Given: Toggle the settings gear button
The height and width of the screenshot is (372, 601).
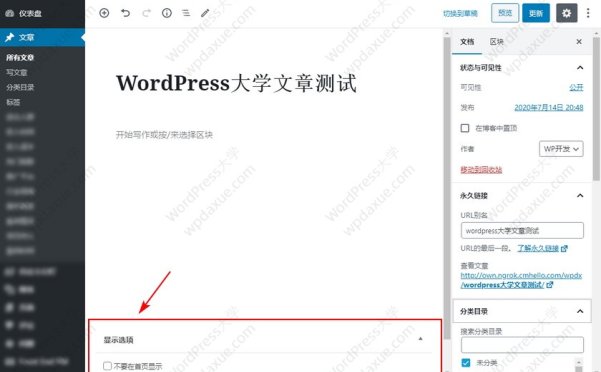Looking at the screenshot, I should pyautogui.click(x=567, y=13).
